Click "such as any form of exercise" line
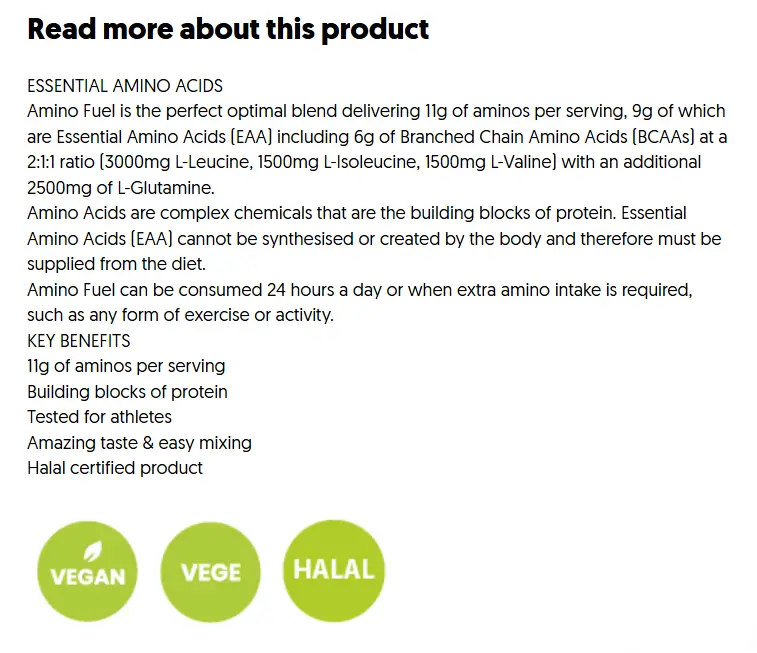 click(x=180, y=315)
